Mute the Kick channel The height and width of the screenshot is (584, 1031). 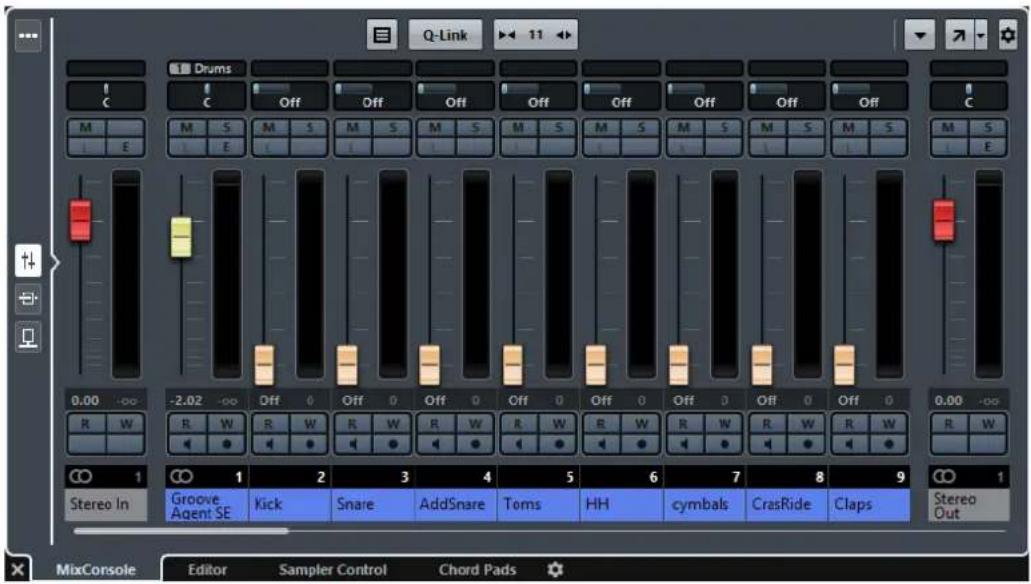(x=270, y=128)
